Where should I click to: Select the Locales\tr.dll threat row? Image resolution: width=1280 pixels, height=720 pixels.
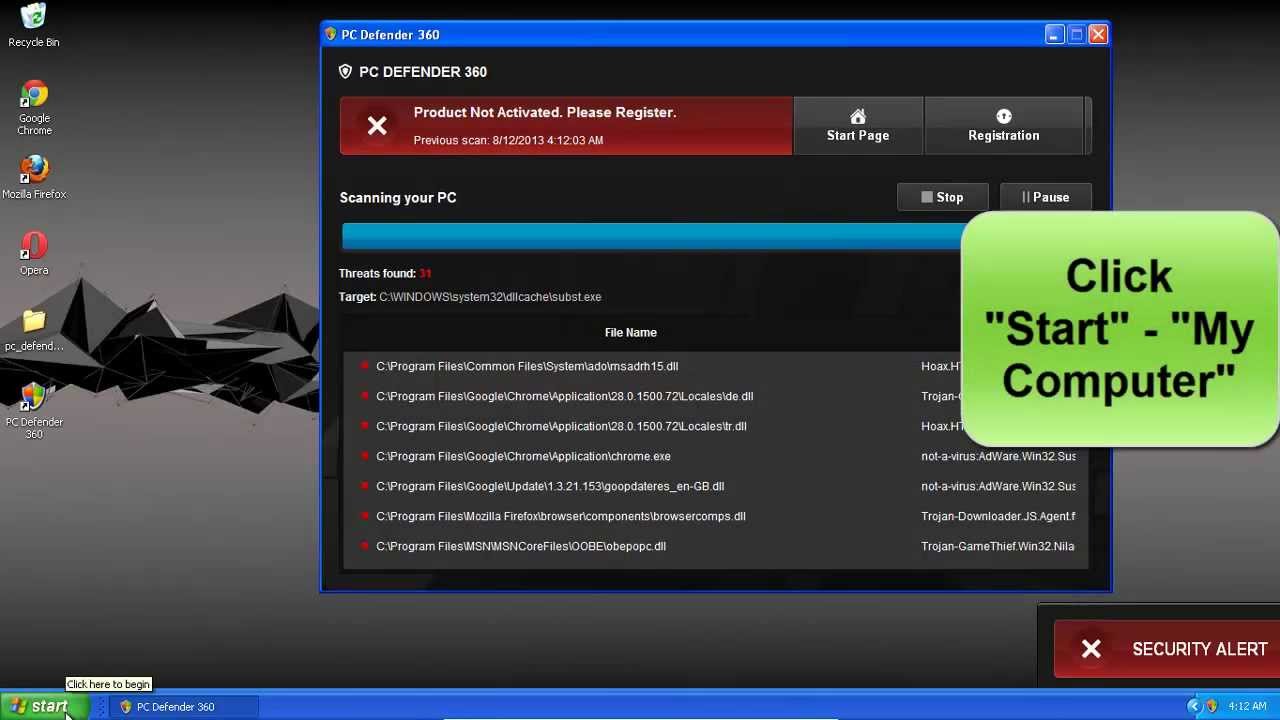pyautogui.click(x=715, y=426)
